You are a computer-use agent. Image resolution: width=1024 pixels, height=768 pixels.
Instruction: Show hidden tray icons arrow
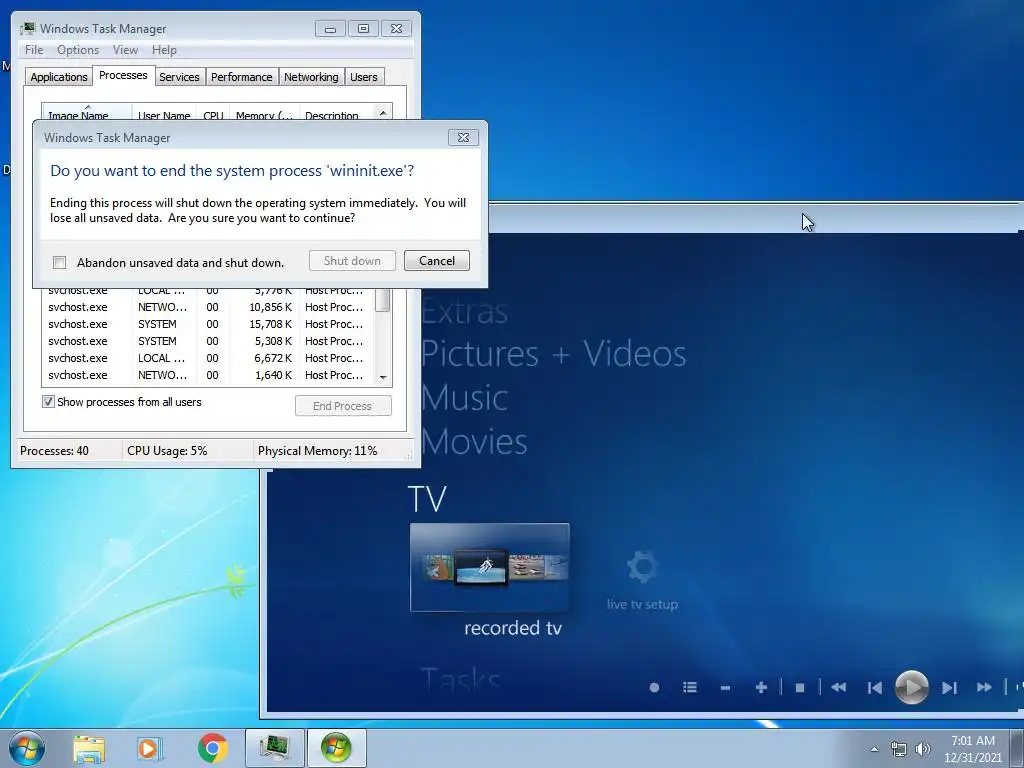pos(874,749)
